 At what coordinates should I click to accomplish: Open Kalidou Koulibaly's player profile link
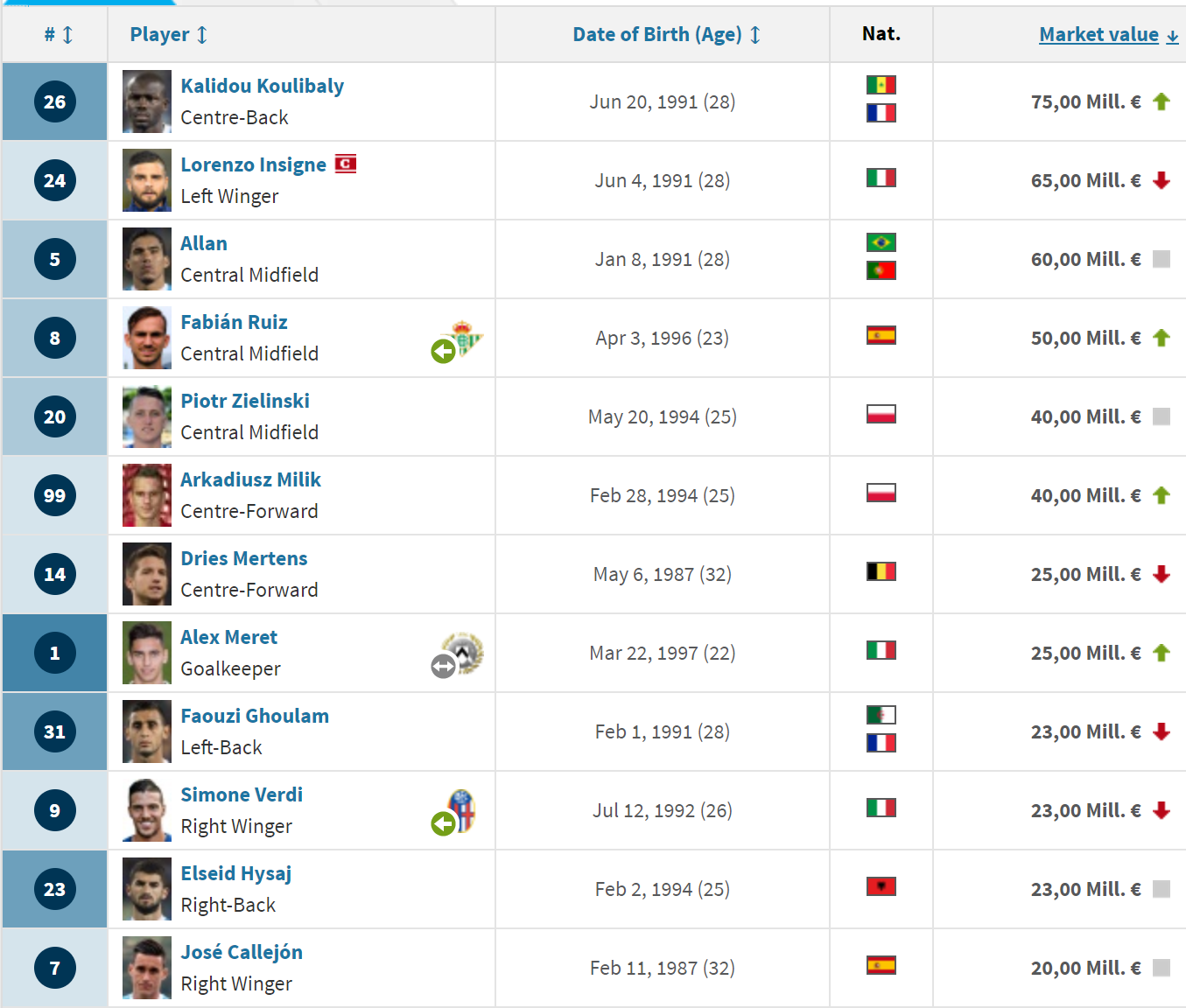(x=263, y=86)
